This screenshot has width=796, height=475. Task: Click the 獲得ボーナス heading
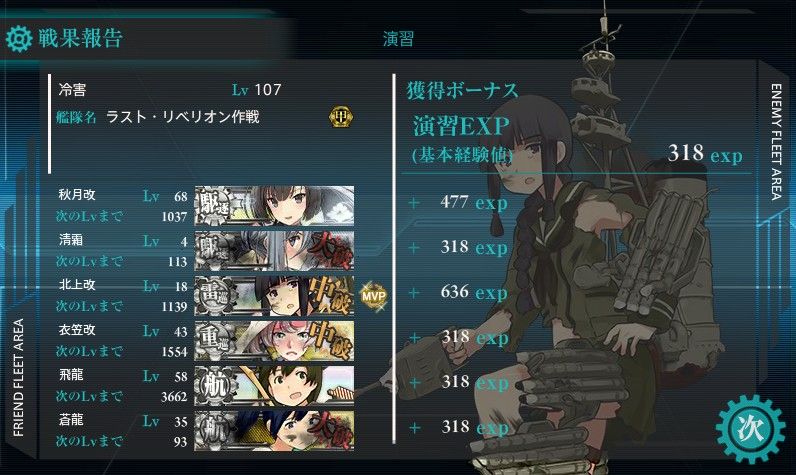pyautogui.click(x=462, y=91)
